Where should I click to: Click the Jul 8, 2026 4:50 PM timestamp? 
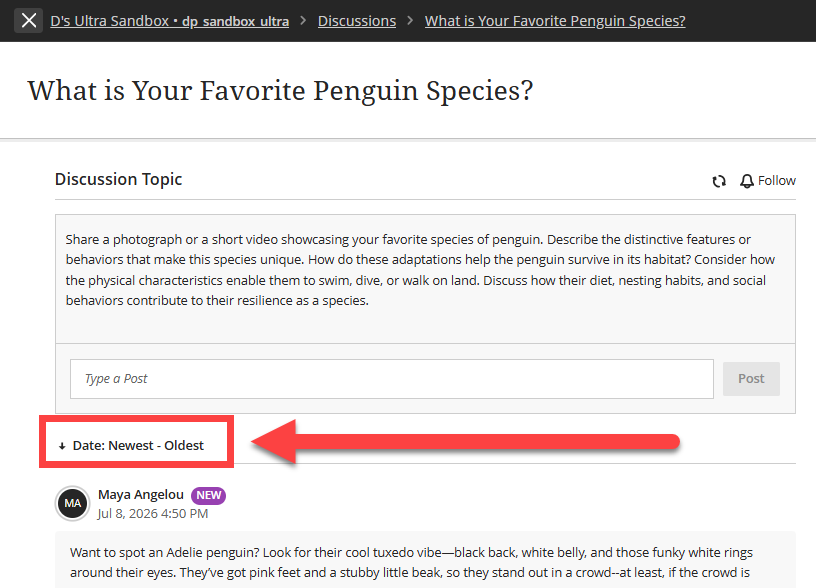153,514
